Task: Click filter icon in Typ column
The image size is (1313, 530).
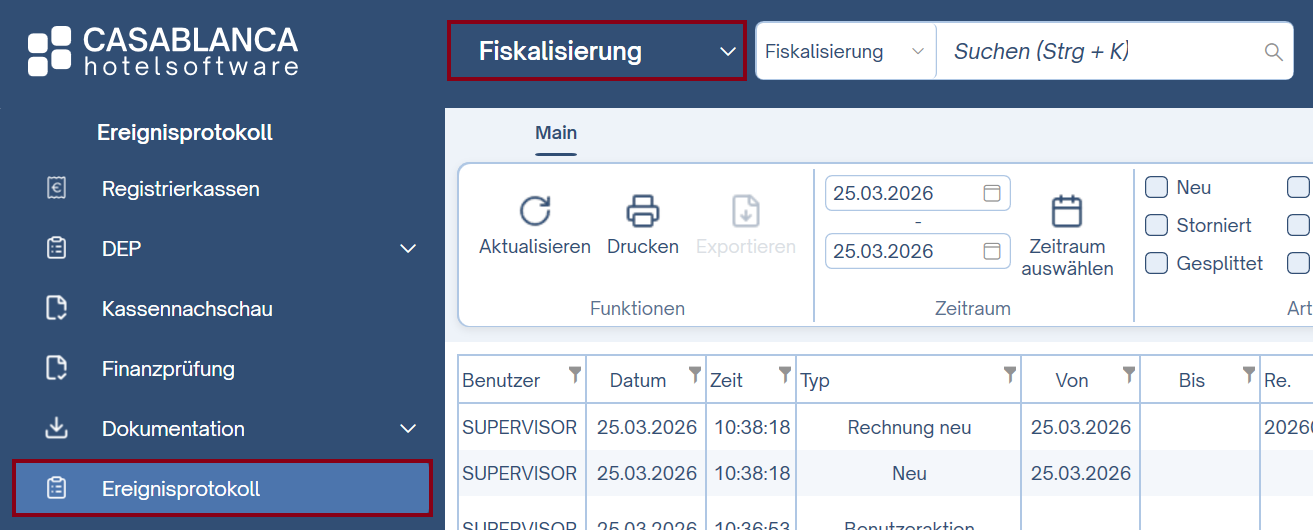Action: [x=1010, y=375]
